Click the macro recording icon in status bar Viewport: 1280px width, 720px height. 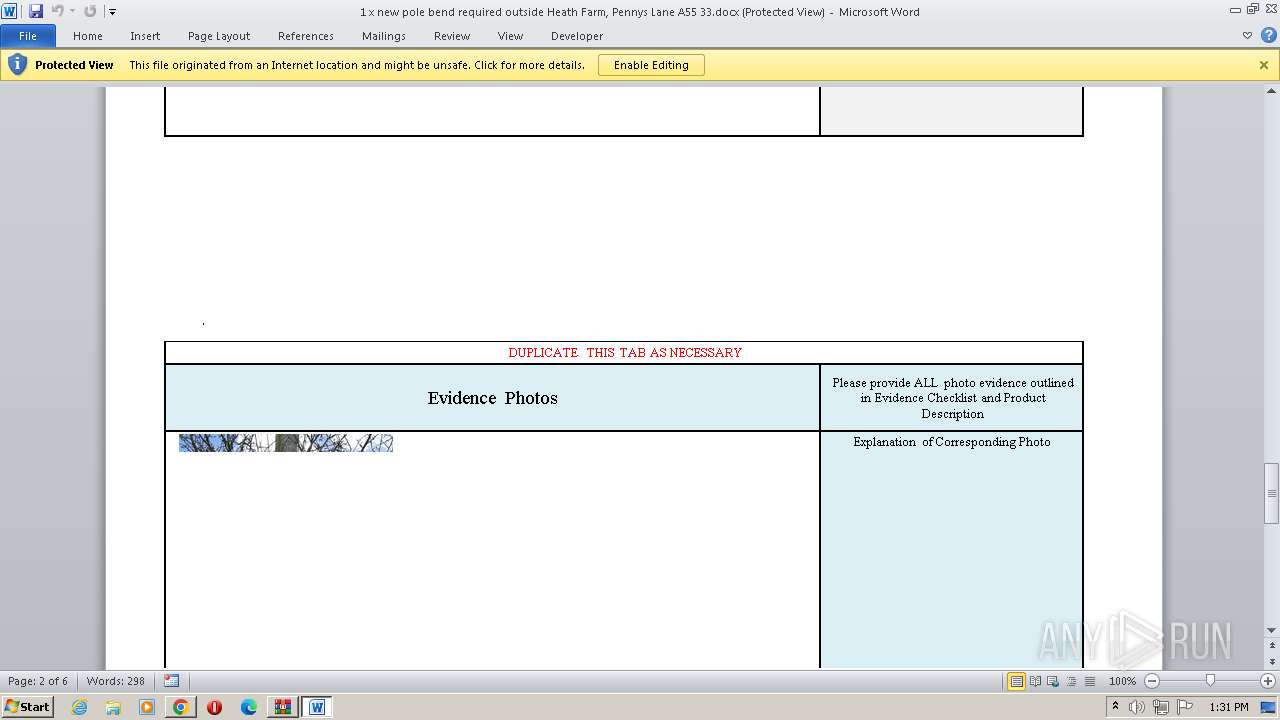click(171, 681)
